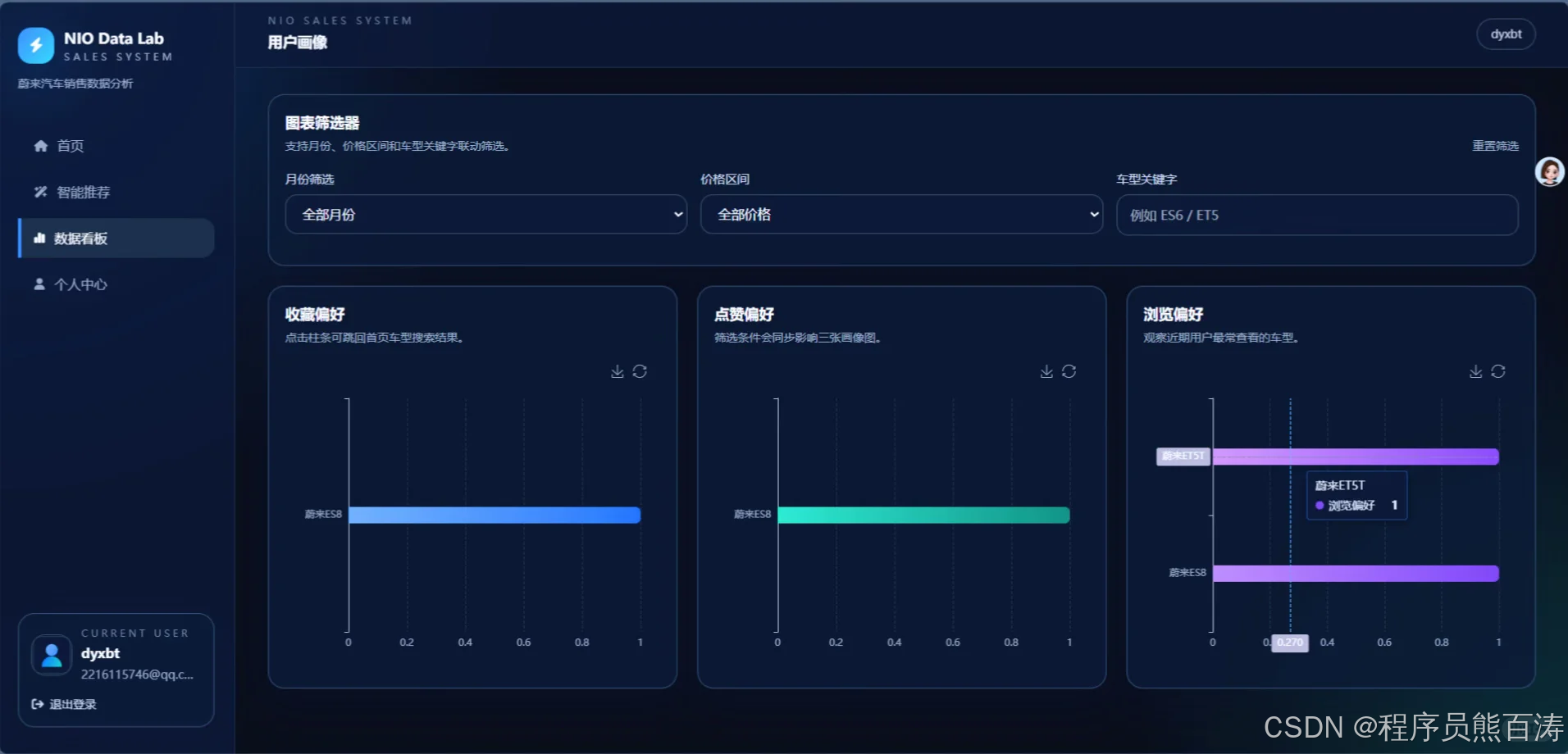Click the person icon beside 个人中心
1568x754 pixels.
tap(39, 284)
